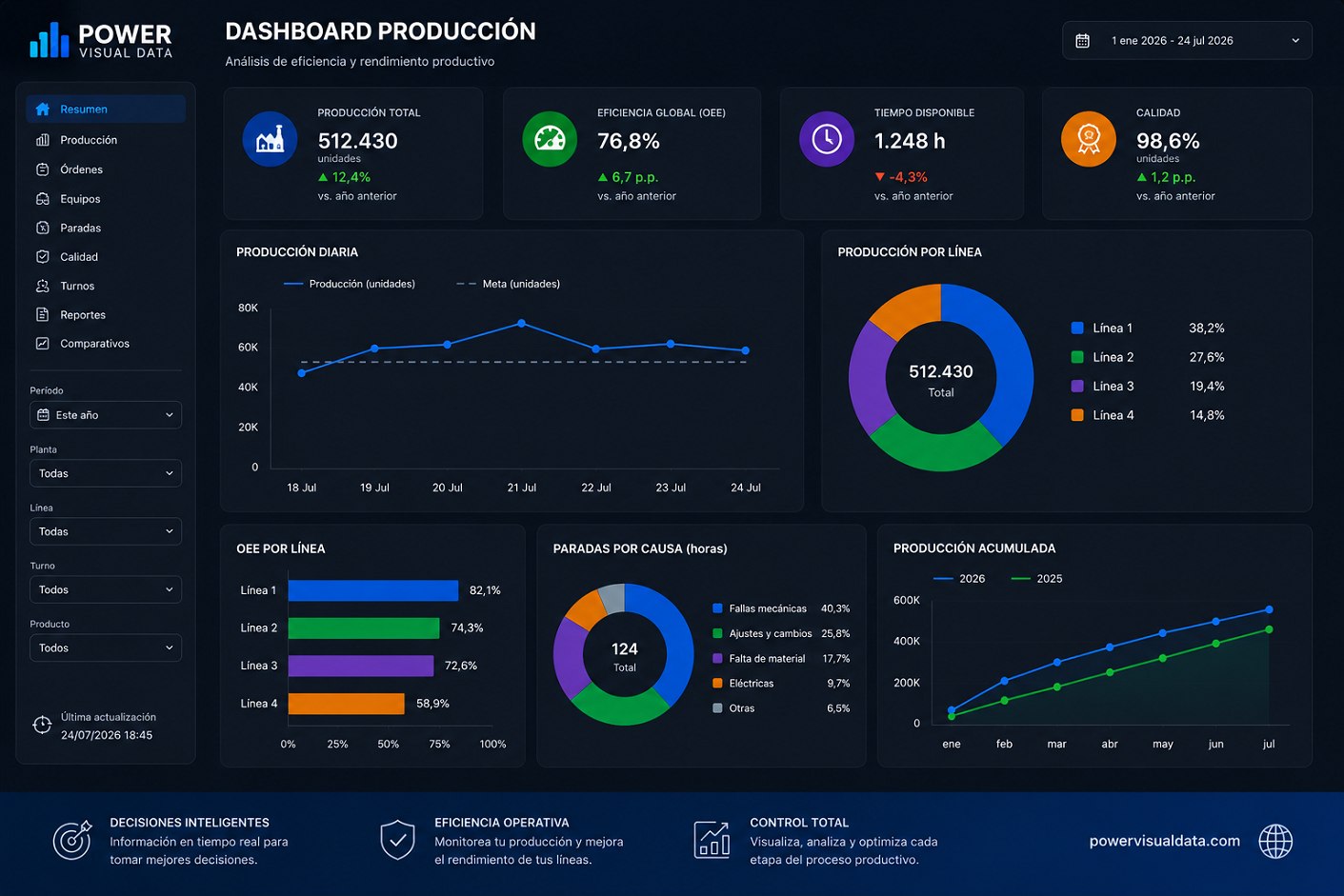Click the Power Visual Data bars logo
The height and width of the screenshot is (896, 1344).
pos(50,40)
